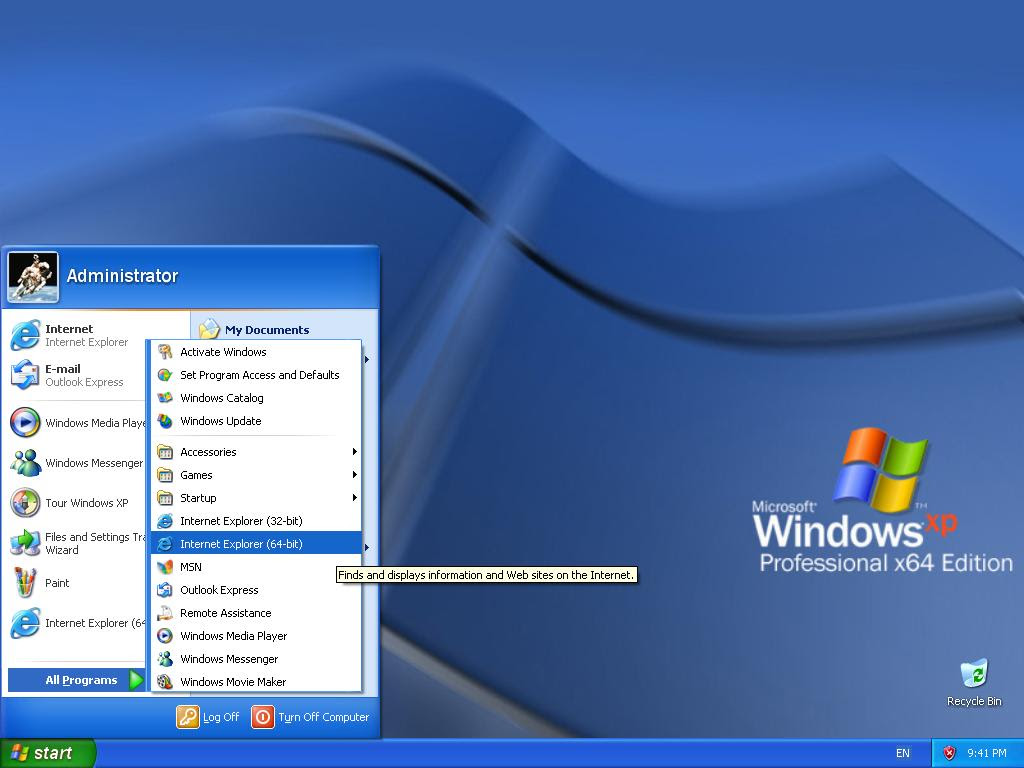The image size is (1024, 768).
Task: Open Set Program Access and Defaults
Action: click(256, 375)
